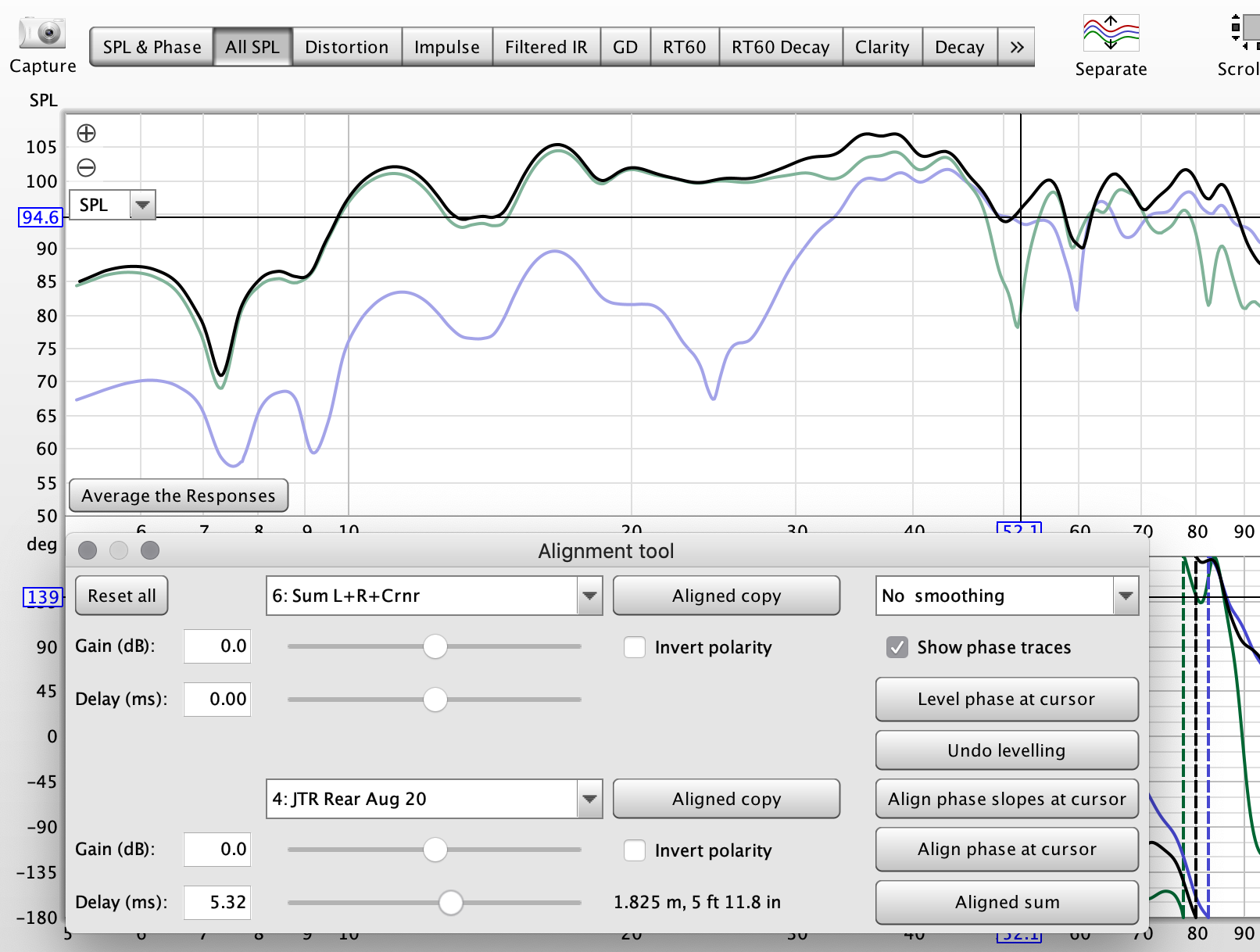Switch to the SPL & Phase tab
This screenshot has height=952, width=1260.
click(152, 47)
